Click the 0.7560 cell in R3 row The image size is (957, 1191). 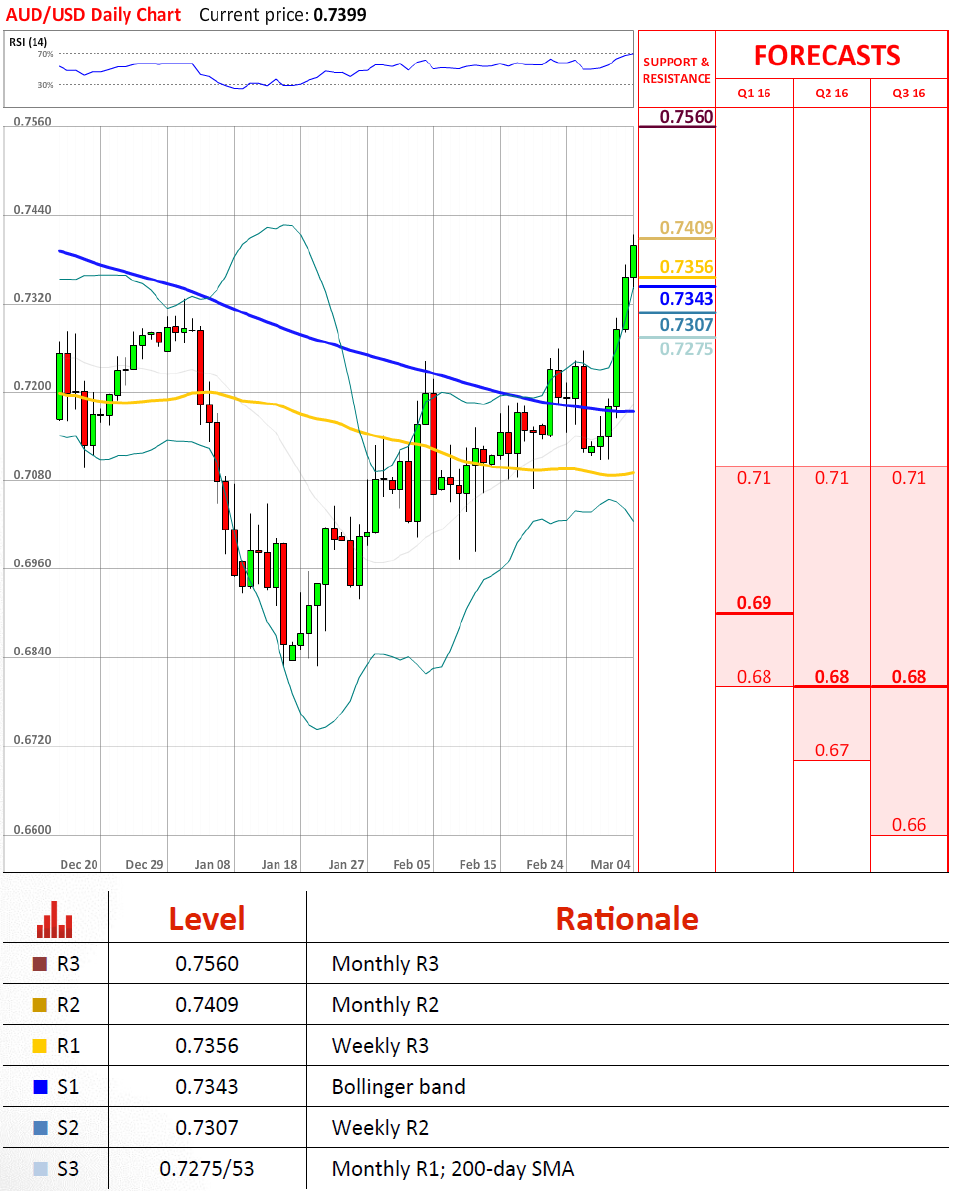(x=207, y=964)
